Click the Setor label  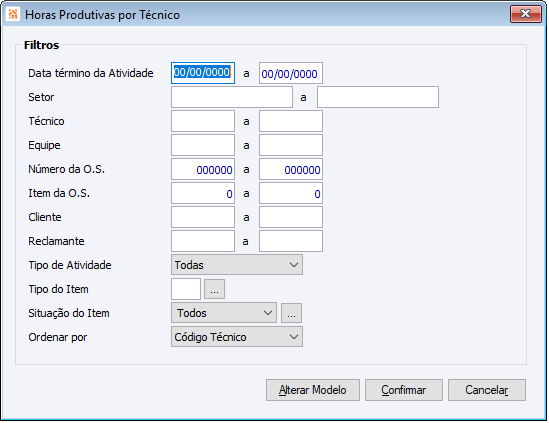point(41,97)
